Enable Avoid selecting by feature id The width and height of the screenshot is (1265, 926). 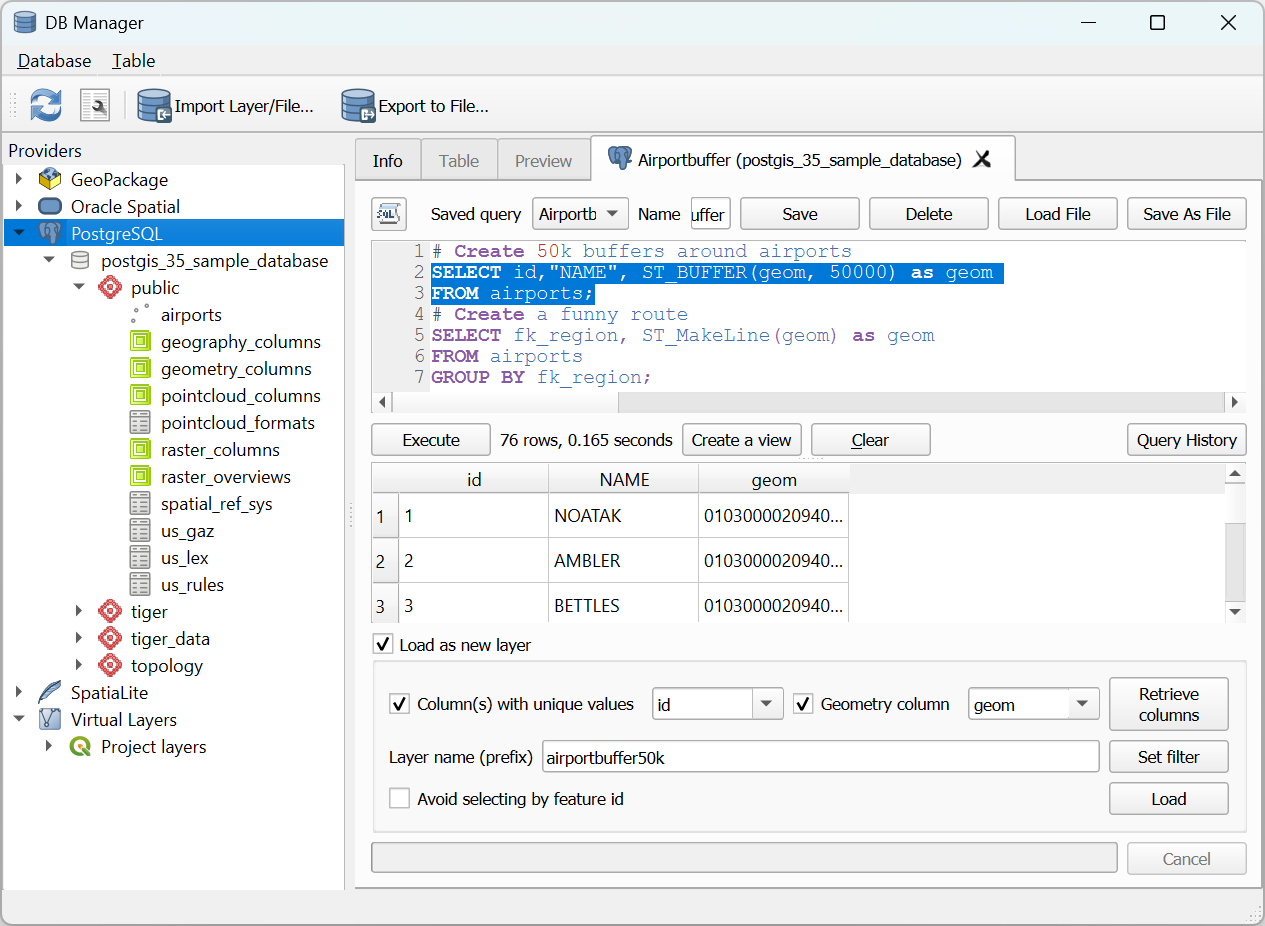(400, 798)
